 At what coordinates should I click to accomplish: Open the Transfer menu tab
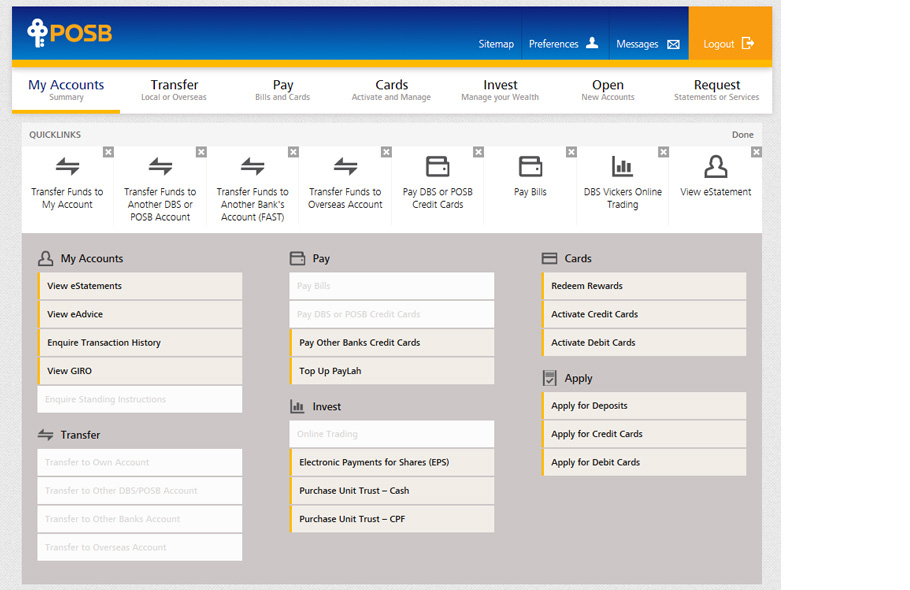(x=174, y=90)
